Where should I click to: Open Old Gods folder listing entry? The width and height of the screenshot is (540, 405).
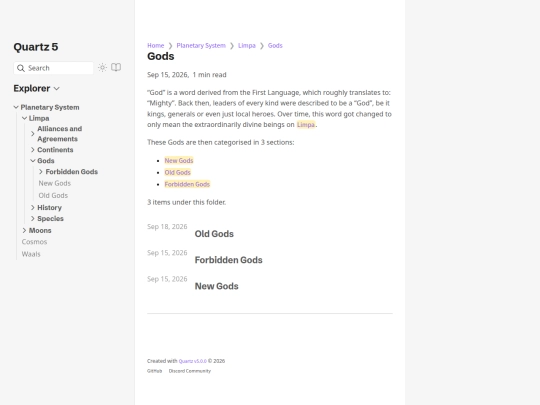click(x=214, y=234)
